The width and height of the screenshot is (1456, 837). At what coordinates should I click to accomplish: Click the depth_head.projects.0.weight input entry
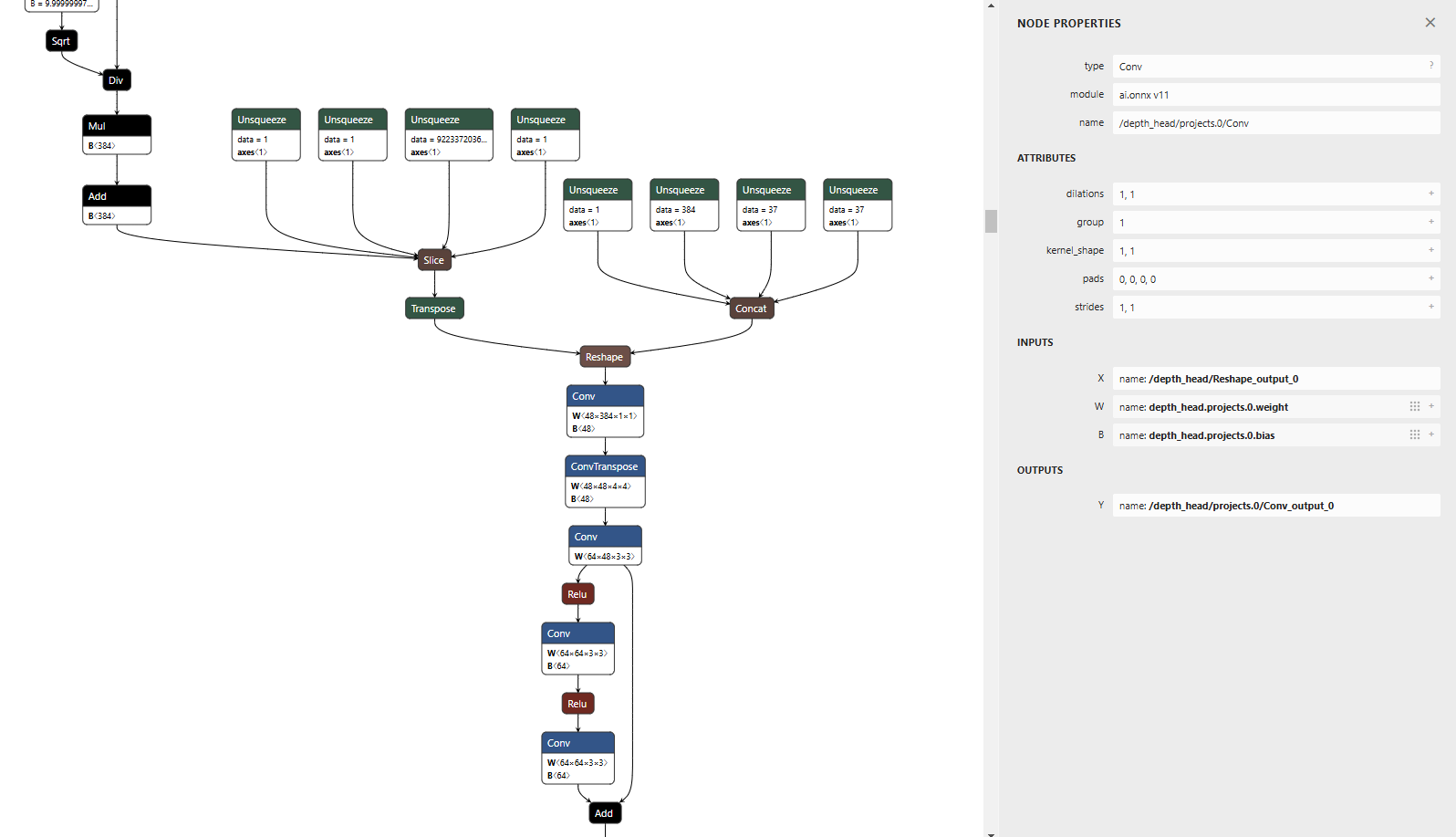coord(1259,407)
